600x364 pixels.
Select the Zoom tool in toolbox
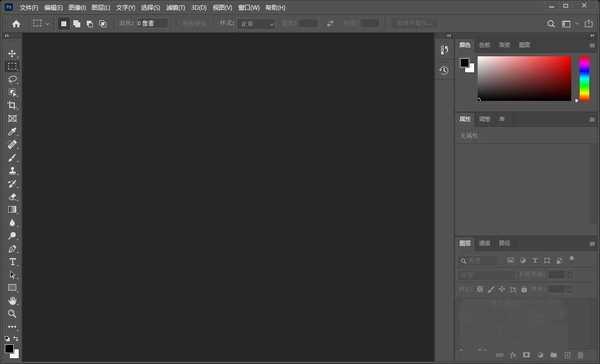click(12, 314)
